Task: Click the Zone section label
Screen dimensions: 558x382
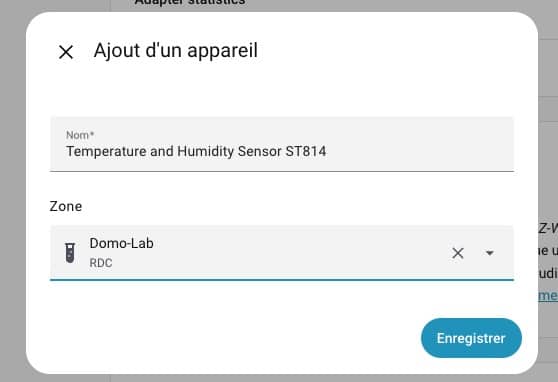Action: point(66,206)
